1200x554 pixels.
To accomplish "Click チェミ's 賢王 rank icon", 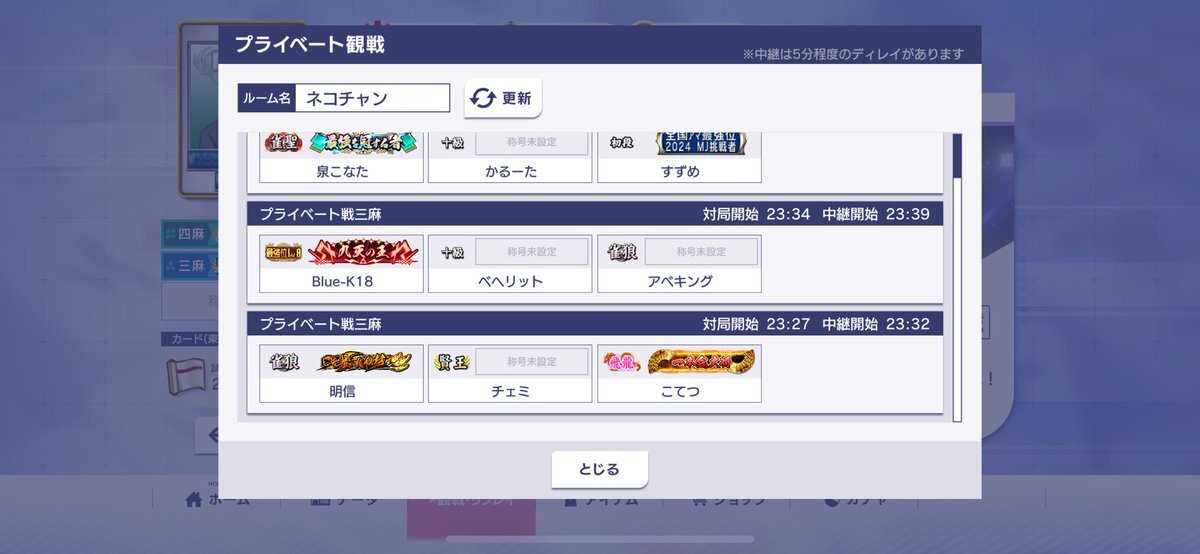I will click(x=452, y=362).
